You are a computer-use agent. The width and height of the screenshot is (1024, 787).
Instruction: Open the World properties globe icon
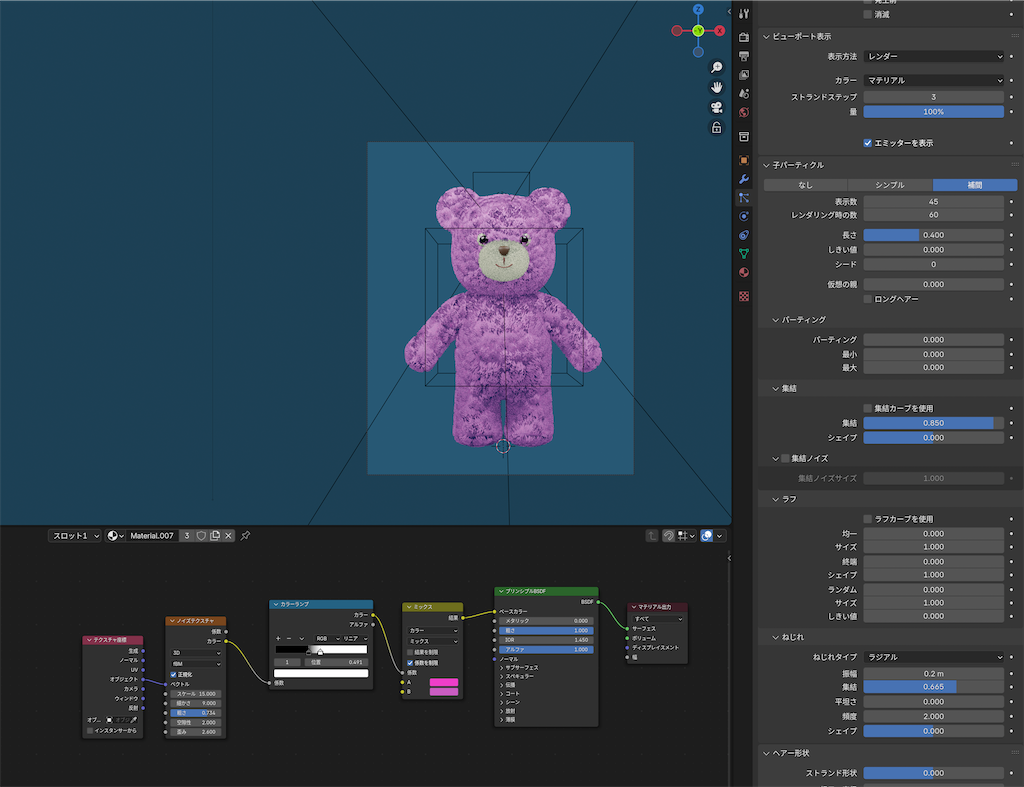pos(744,112)
